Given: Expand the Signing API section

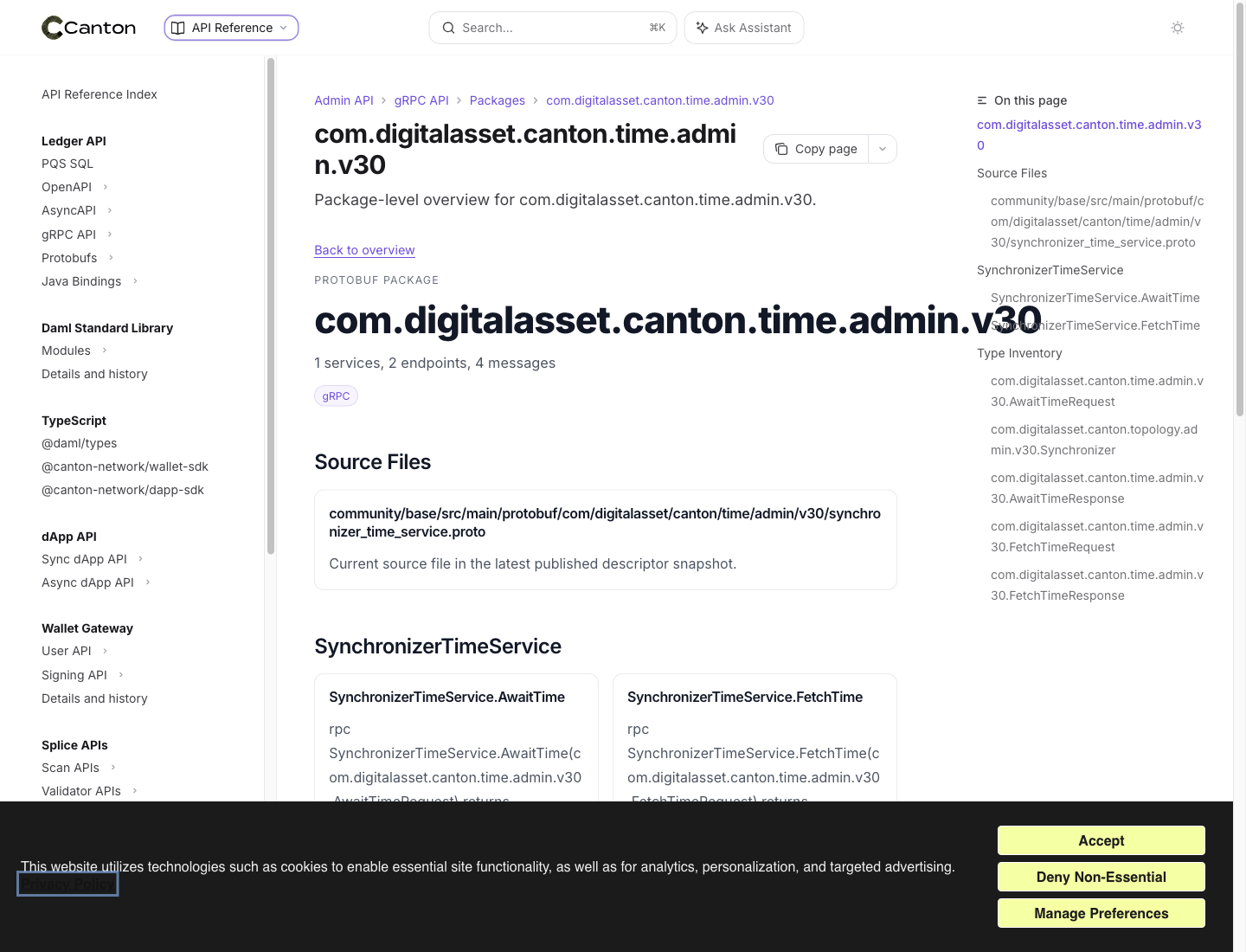Looking at the screenshot, I should pyautogui.click(x=121, y=674).
